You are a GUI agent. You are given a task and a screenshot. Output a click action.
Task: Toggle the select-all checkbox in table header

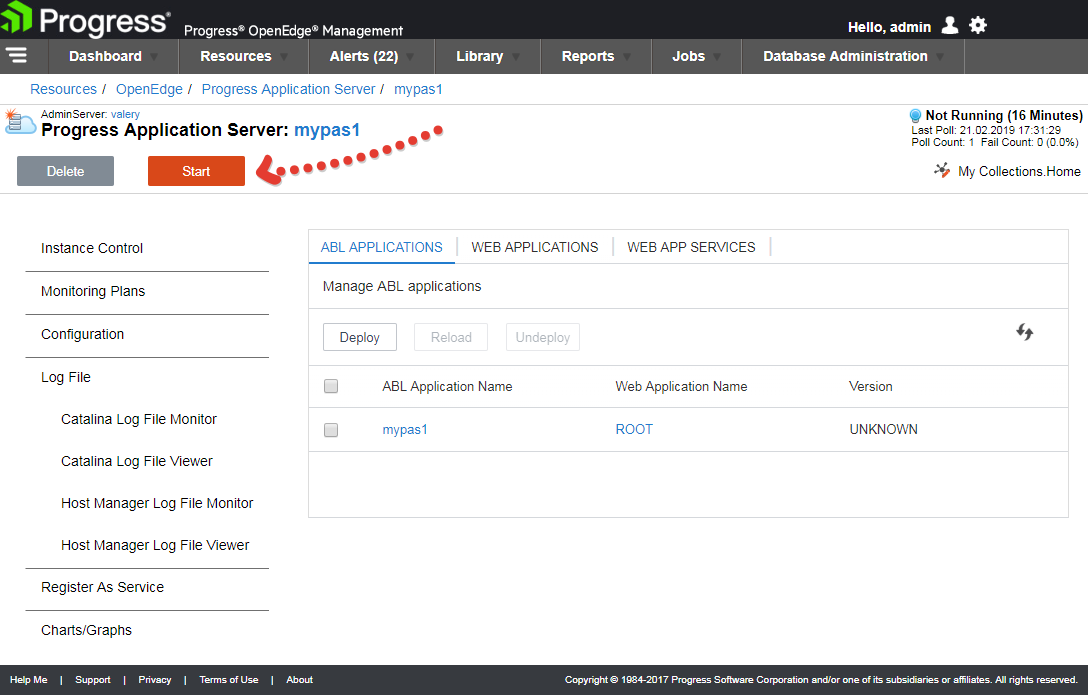[x=331, y=386]
